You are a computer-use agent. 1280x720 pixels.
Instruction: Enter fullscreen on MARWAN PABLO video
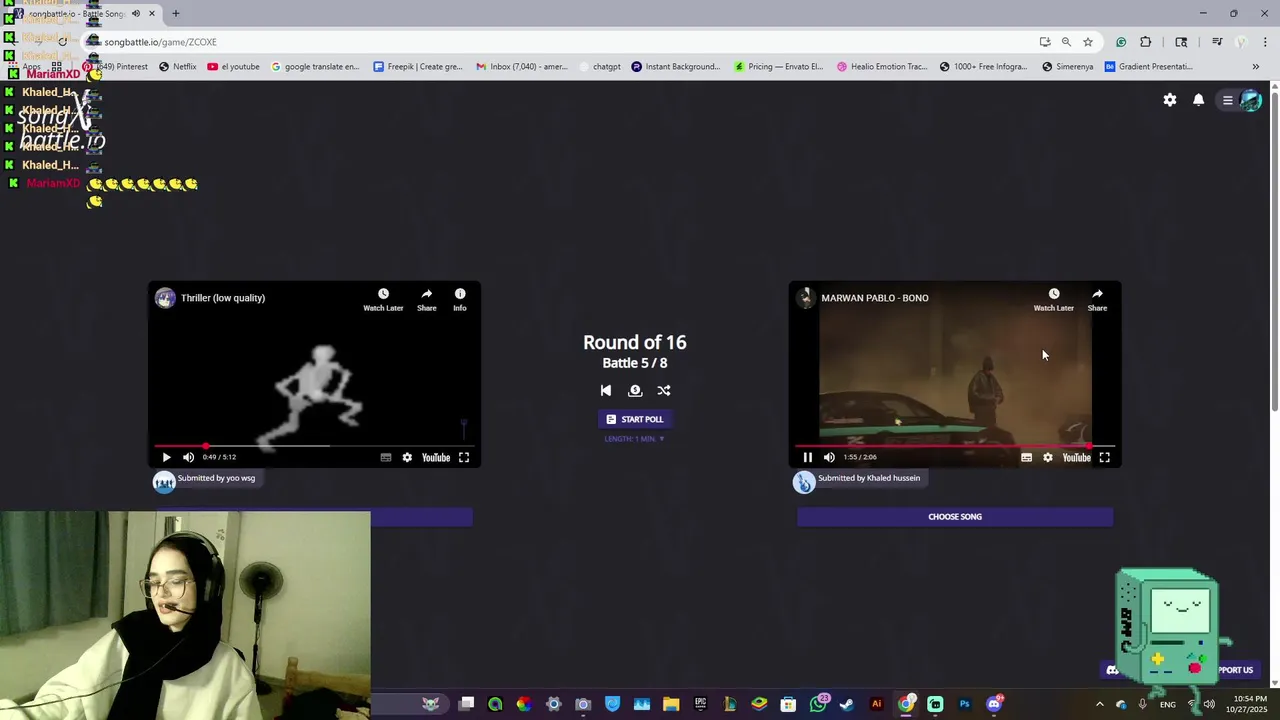pyautogui.click(x=1105, y=457)
